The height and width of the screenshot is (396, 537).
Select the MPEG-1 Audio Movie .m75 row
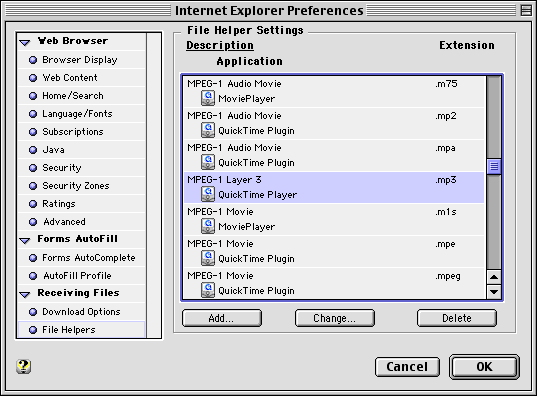334,91
